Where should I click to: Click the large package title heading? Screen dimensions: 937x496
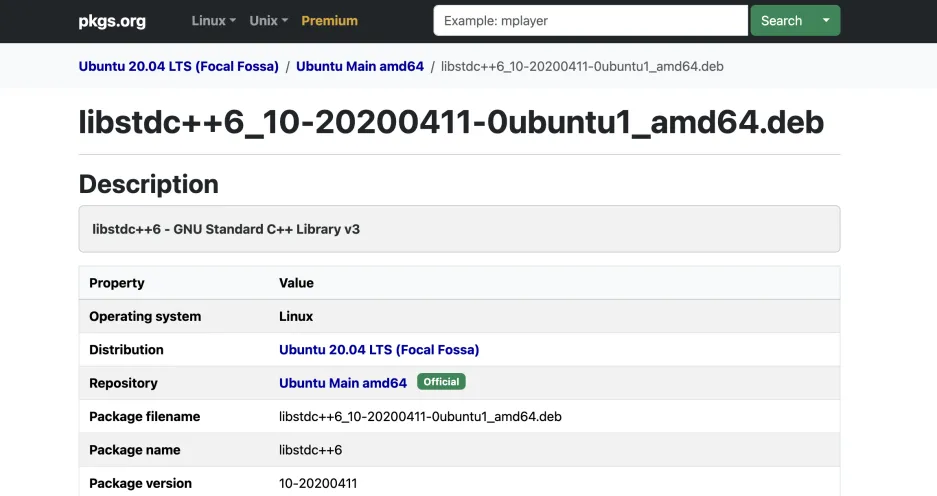click(451, 121)
